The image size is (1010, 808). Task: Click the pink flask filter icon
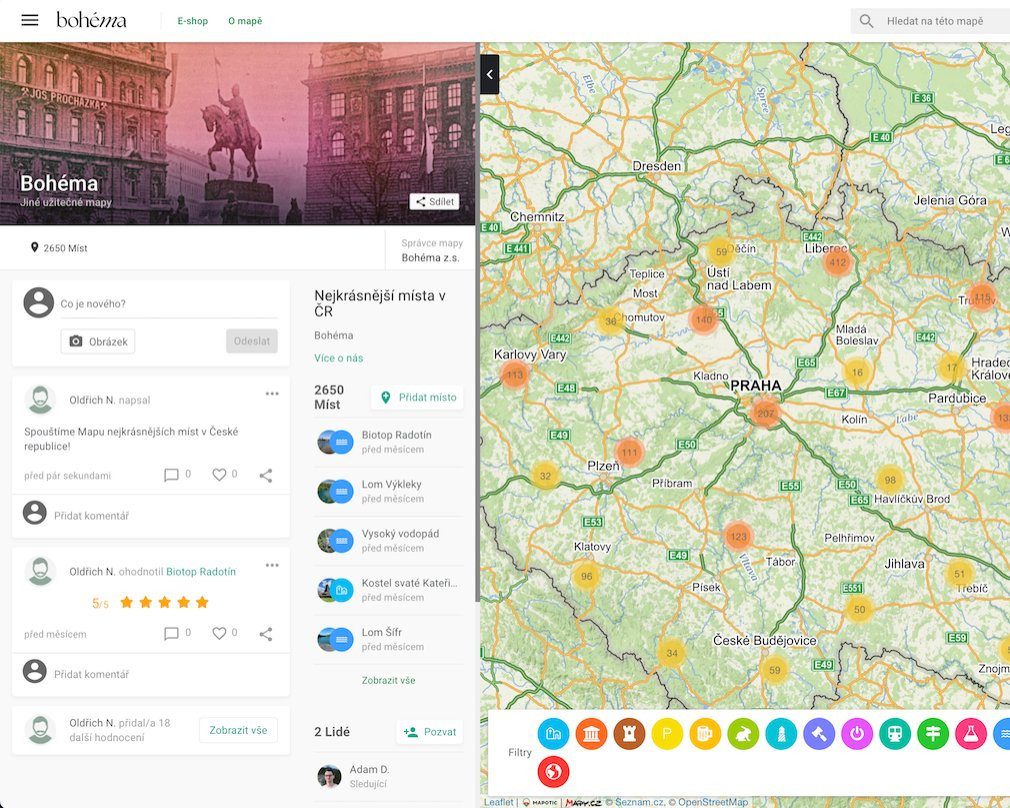tap(971, 735)
